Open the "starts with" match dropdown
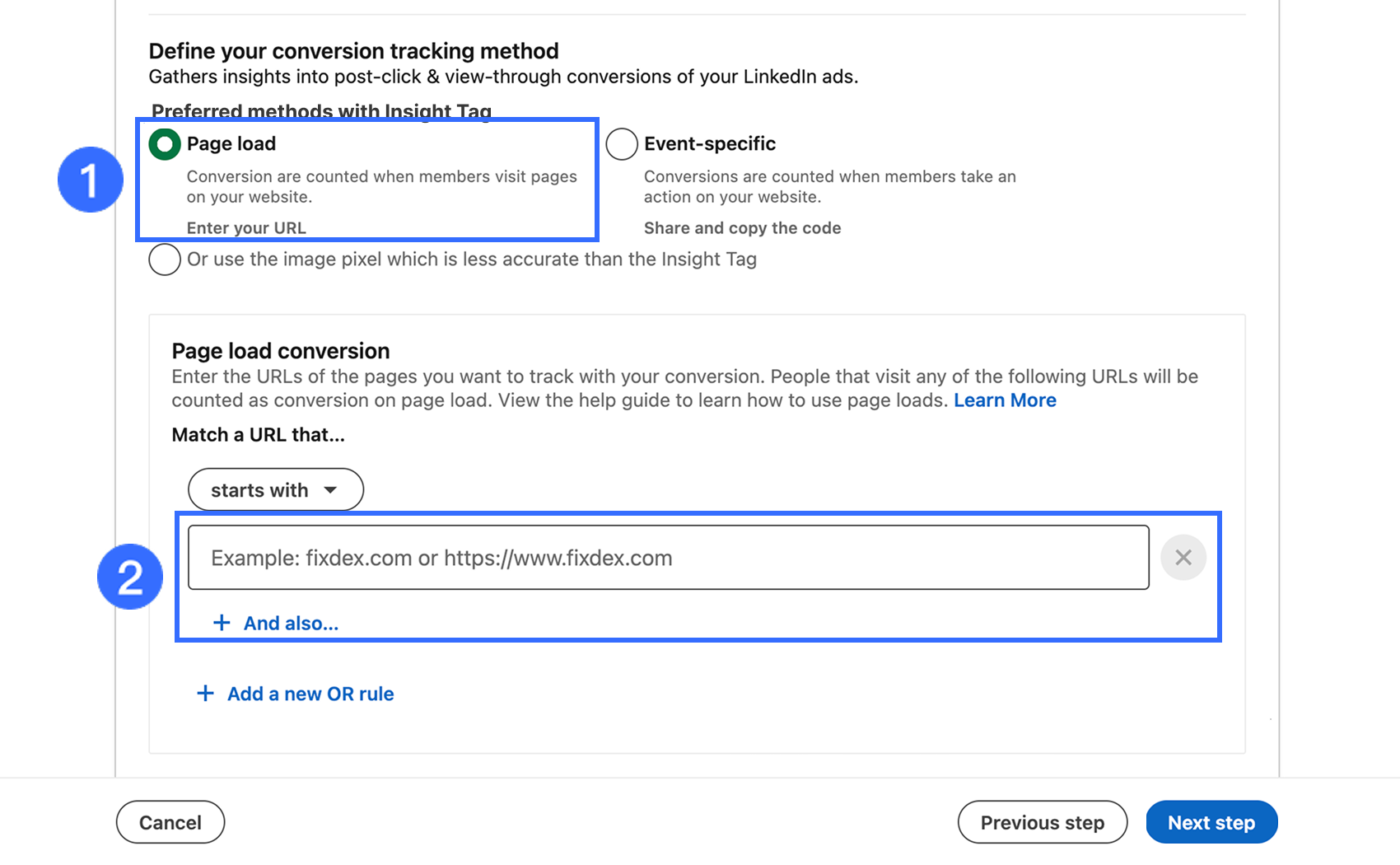 [275, 490]
